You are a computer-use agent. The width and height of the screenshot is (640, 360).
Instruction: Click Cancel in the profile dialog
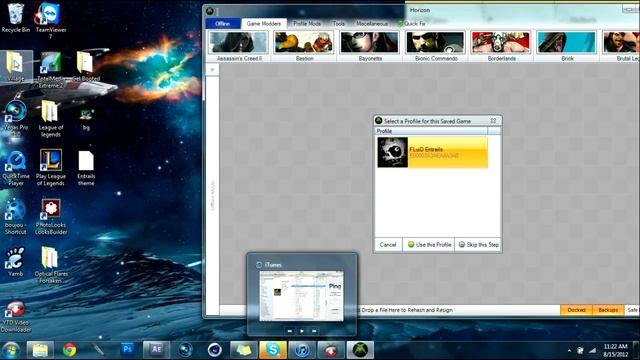pos(388,245)
